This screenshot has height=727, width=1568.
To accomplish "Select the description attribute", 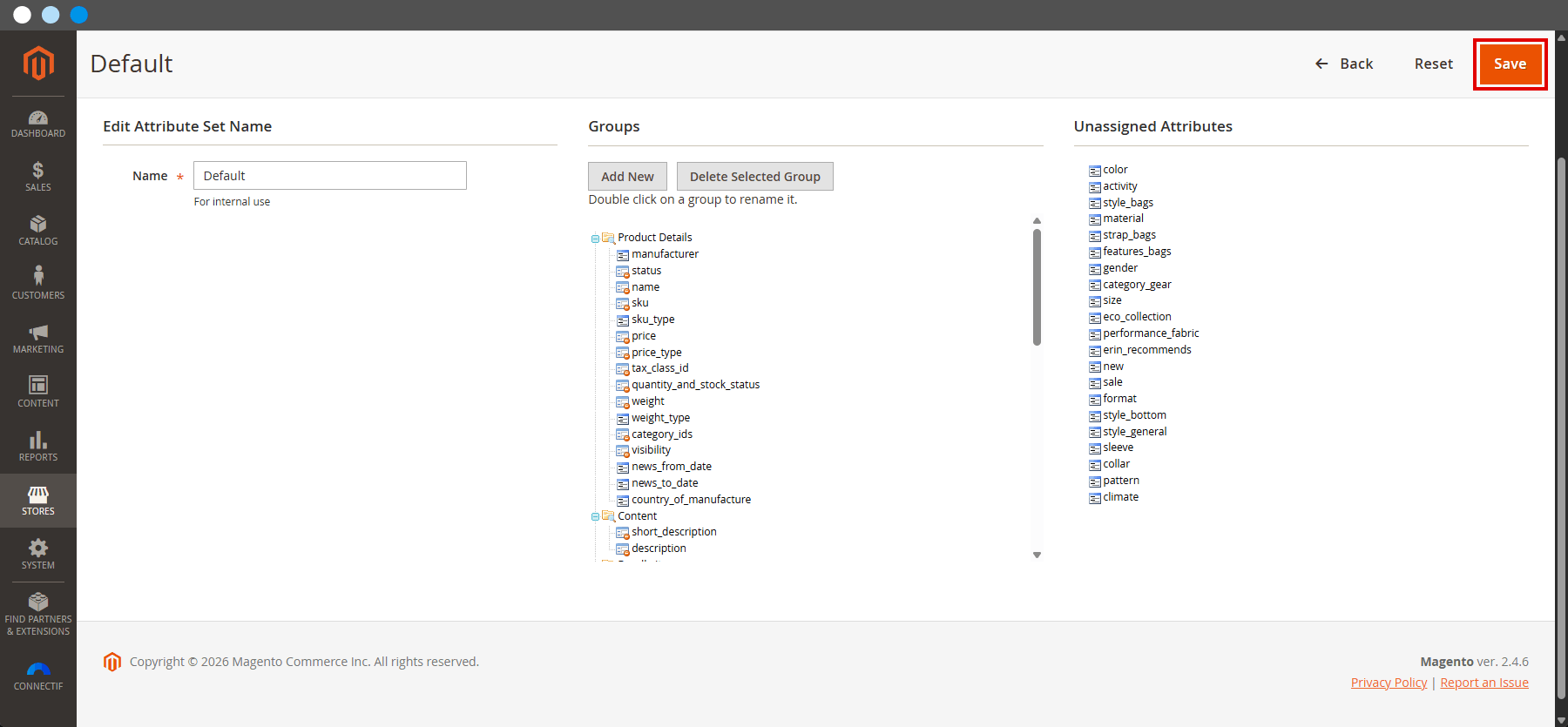I will click(659, 549).
